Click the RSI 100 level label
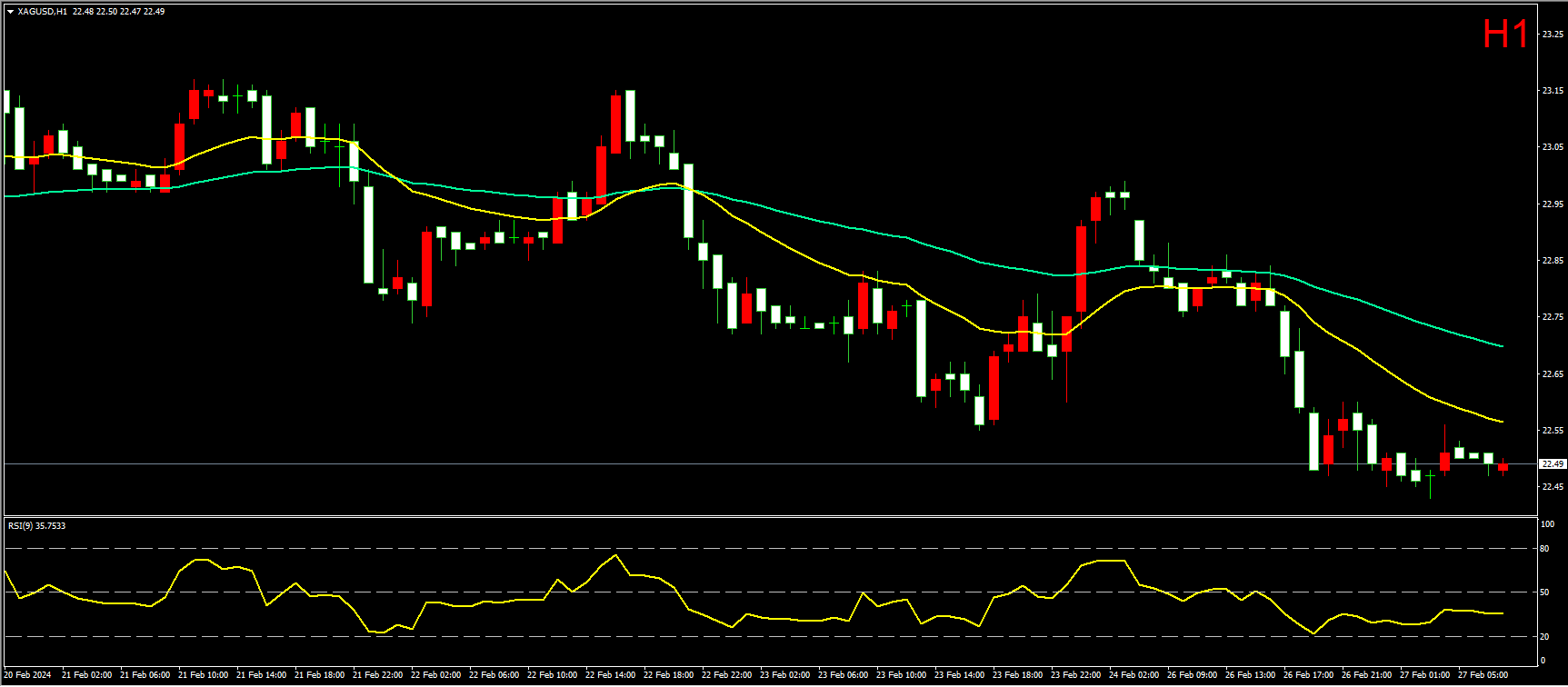The height and width of the screenshot is (687, 1568). [x=1547, y=524]
